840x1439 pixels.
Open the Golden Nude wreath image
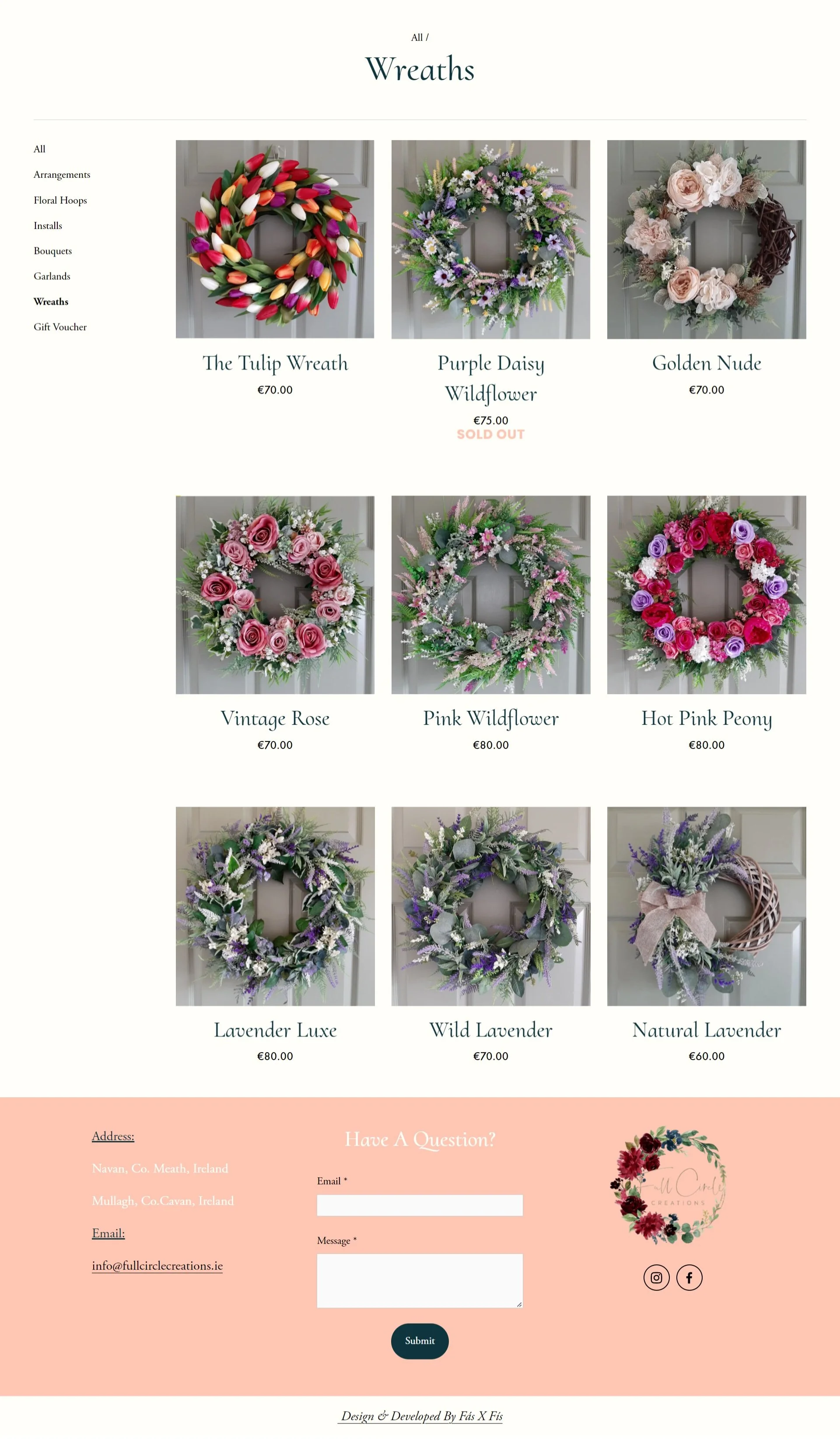707,239
